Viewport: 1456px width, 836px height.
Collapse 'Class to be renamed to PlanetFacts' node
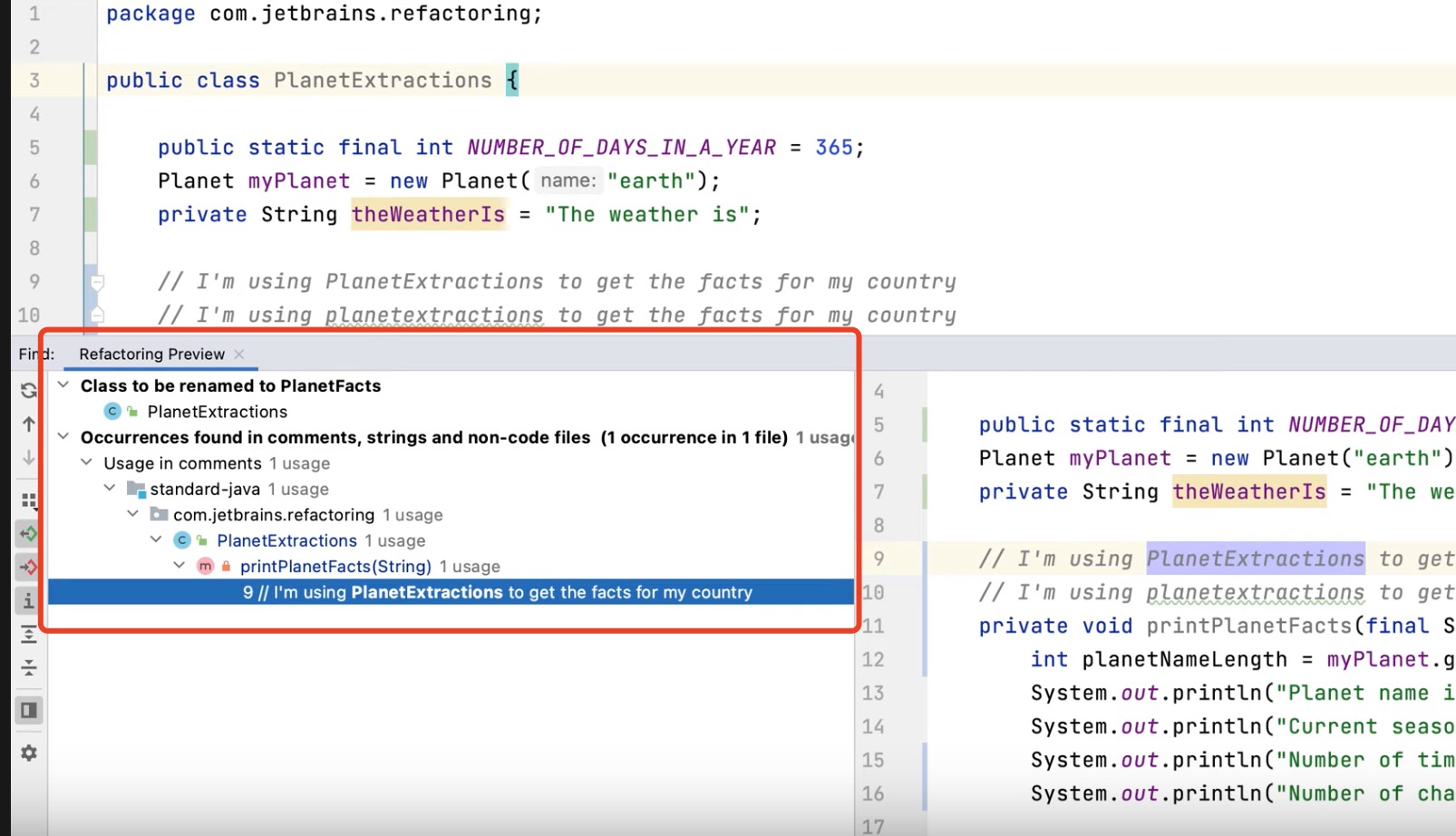pos(63,384)
